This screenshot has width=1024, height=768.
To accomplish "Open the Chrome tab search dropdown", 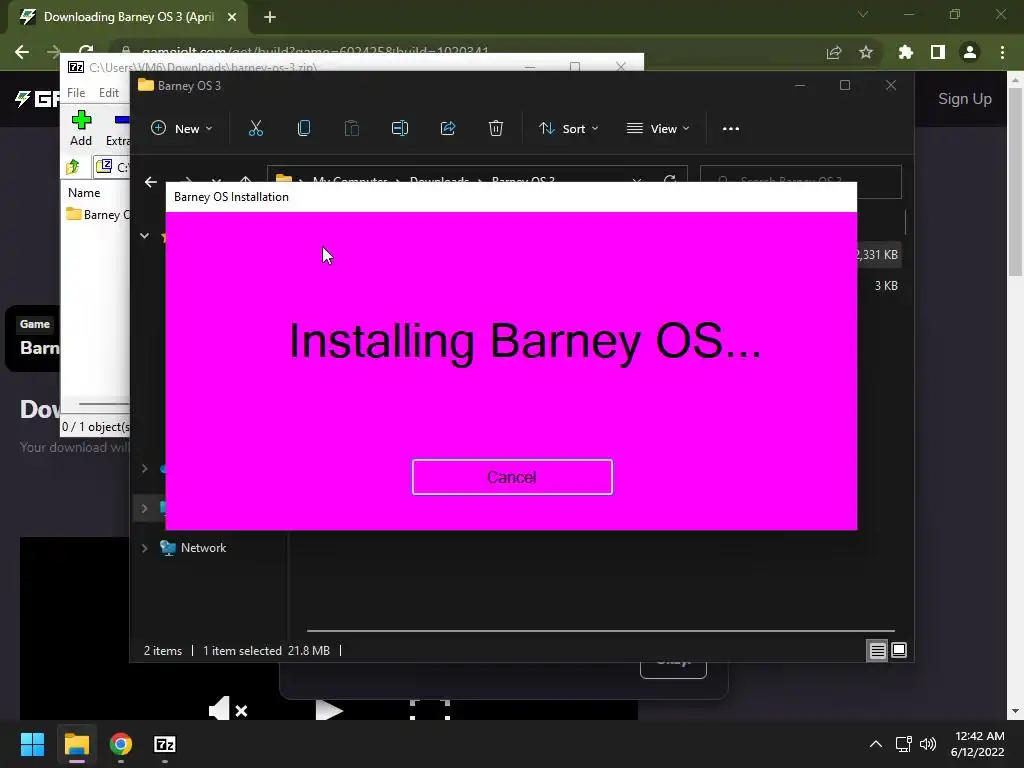I will [863, 14].
